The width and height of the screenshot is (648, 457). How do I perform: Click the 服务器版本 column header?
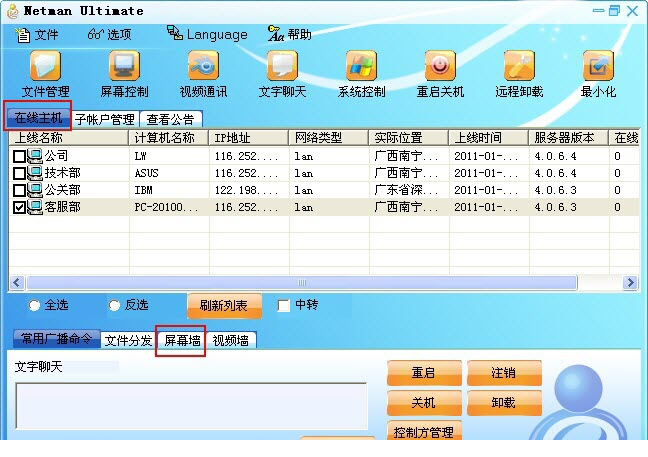click(569, 138)
